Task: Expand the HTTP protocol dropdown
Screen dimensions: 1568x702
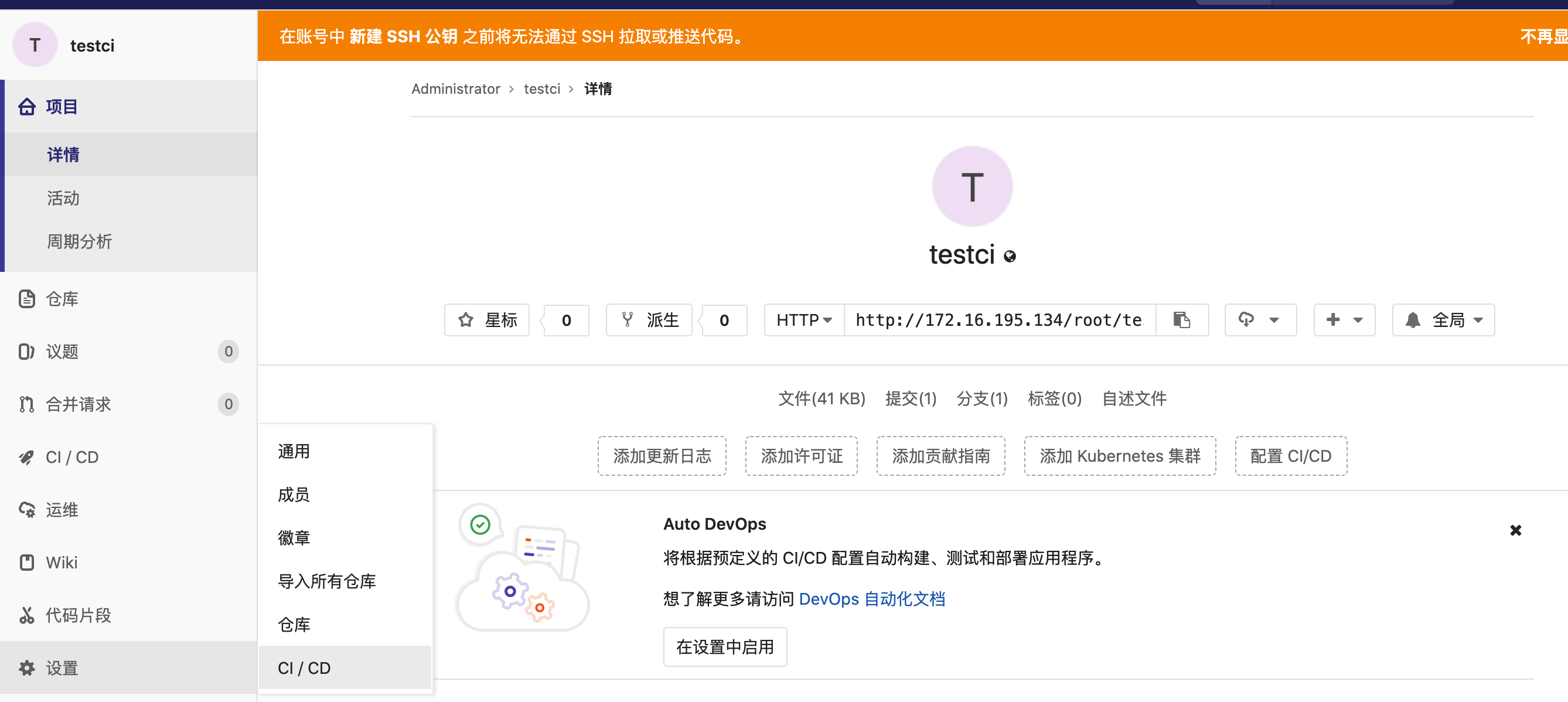Action: tap(803, 319)
